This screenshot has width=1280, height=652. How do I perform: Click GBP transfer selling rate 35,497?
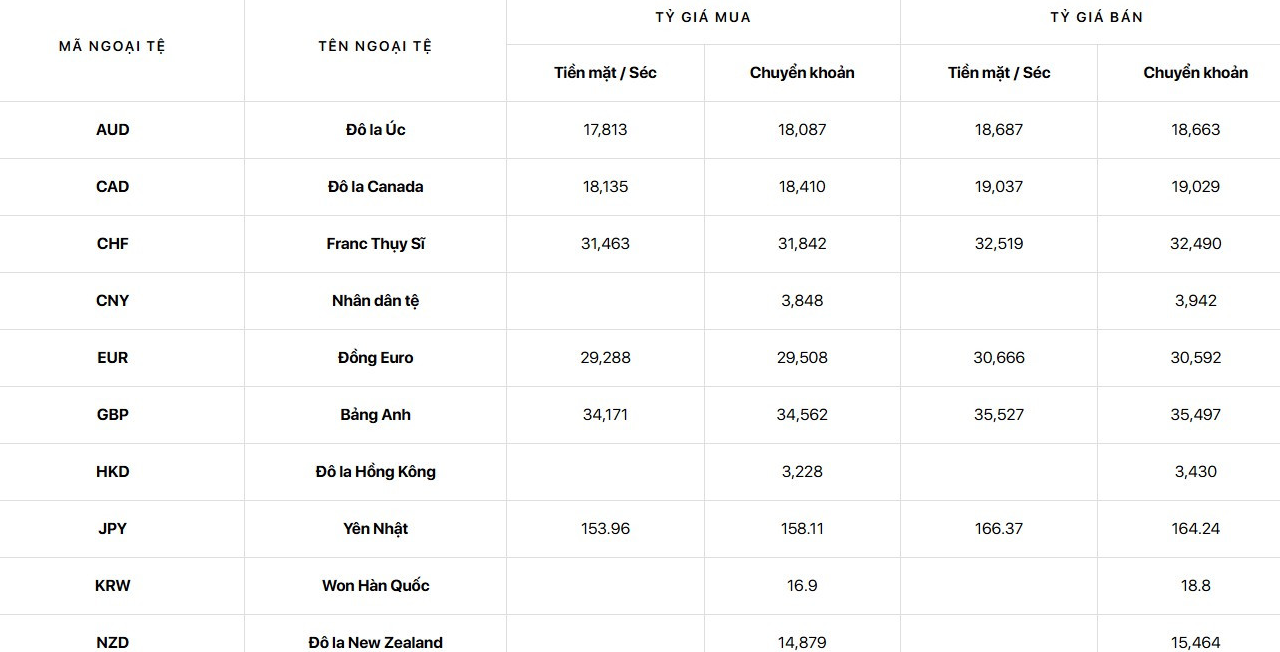(x=1196, y=414)
